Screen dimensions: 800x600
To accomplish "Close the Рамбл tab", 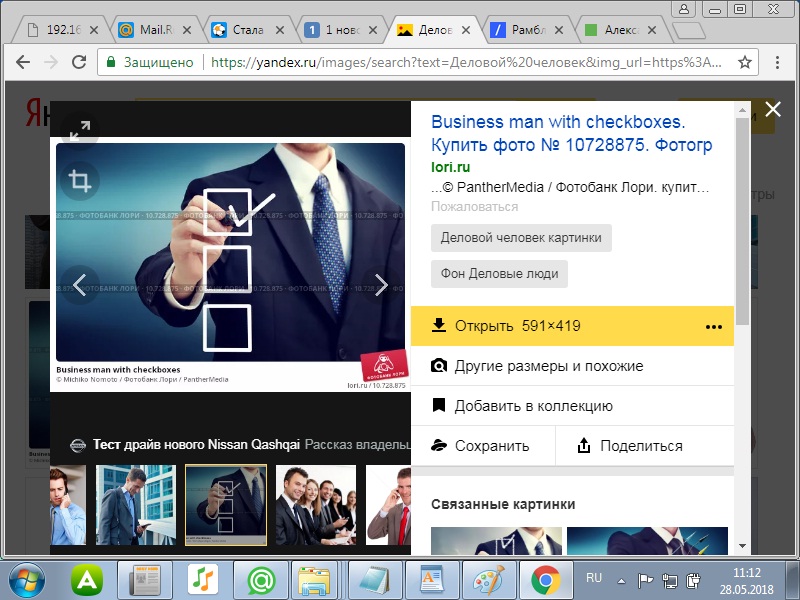I will (559, 30).
